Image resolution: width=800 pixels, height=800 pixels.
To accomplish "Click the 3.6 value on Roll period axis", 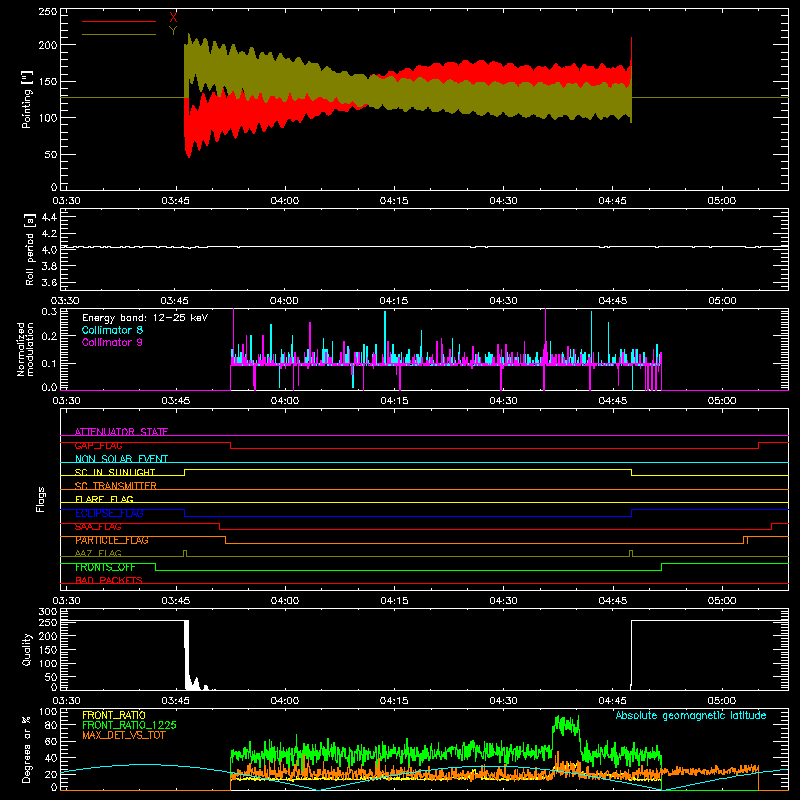I will [x=49, y=282].
